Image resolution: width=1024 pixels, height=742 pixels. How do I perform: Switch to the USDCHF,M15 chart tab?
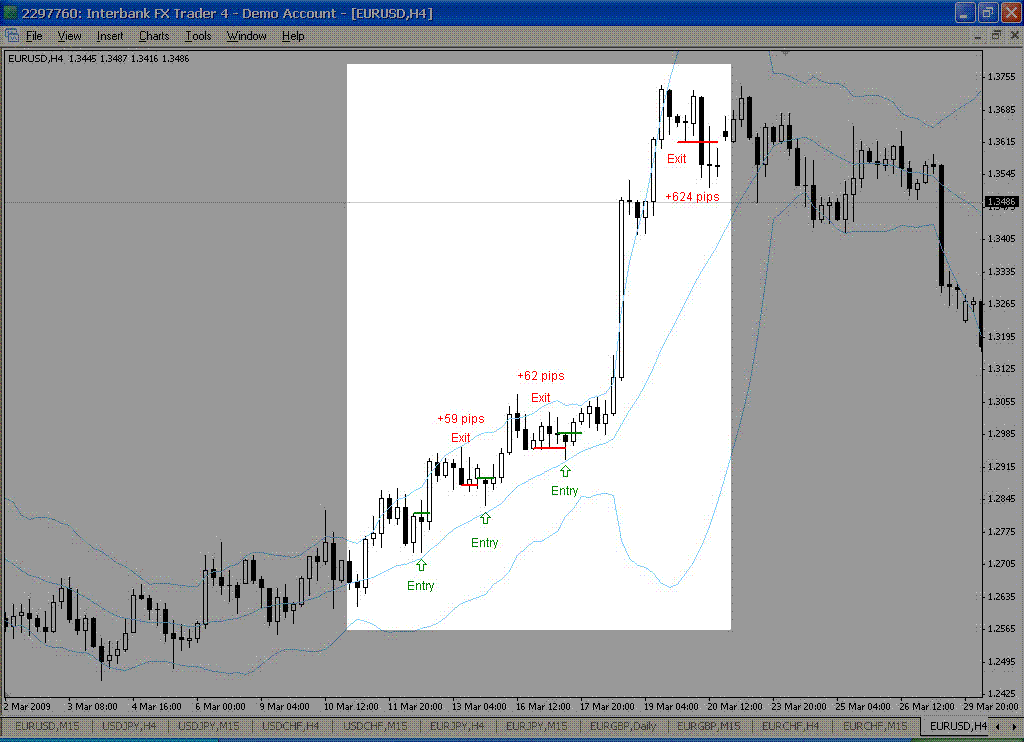[376, 726]
